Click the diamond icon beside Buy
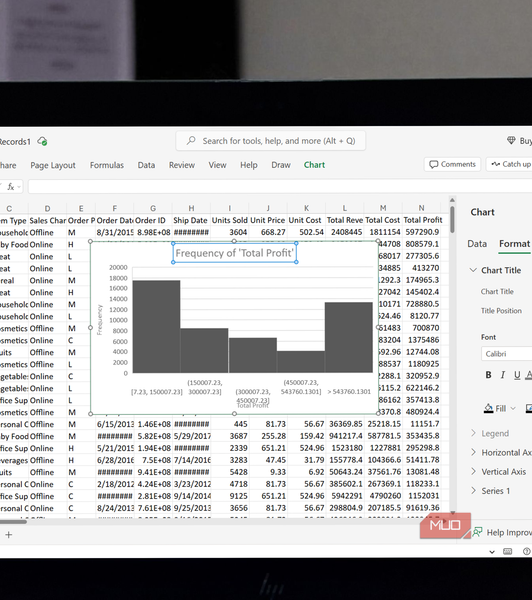The width and height of the screenshot is (532, 600). pyautogui.click(x=511, y=140)
